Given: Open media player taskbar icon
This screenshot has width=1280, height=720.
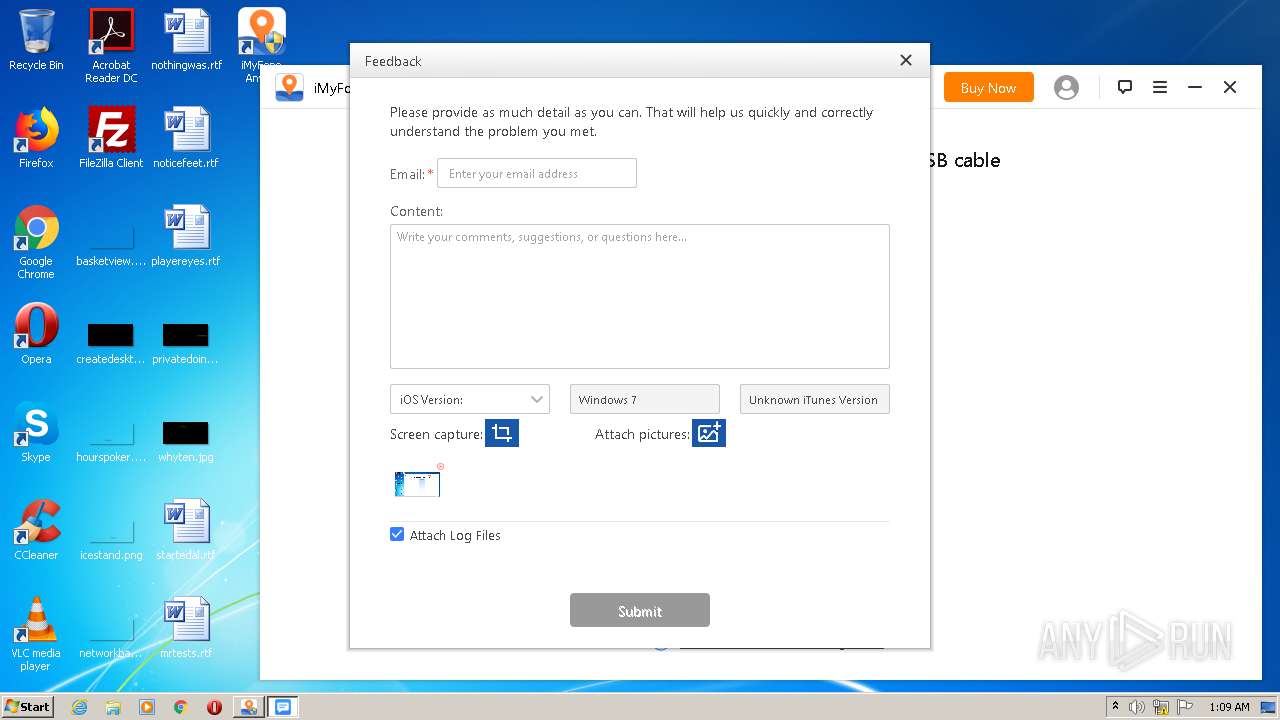Looking at the screenshot, I should [147, 707].
